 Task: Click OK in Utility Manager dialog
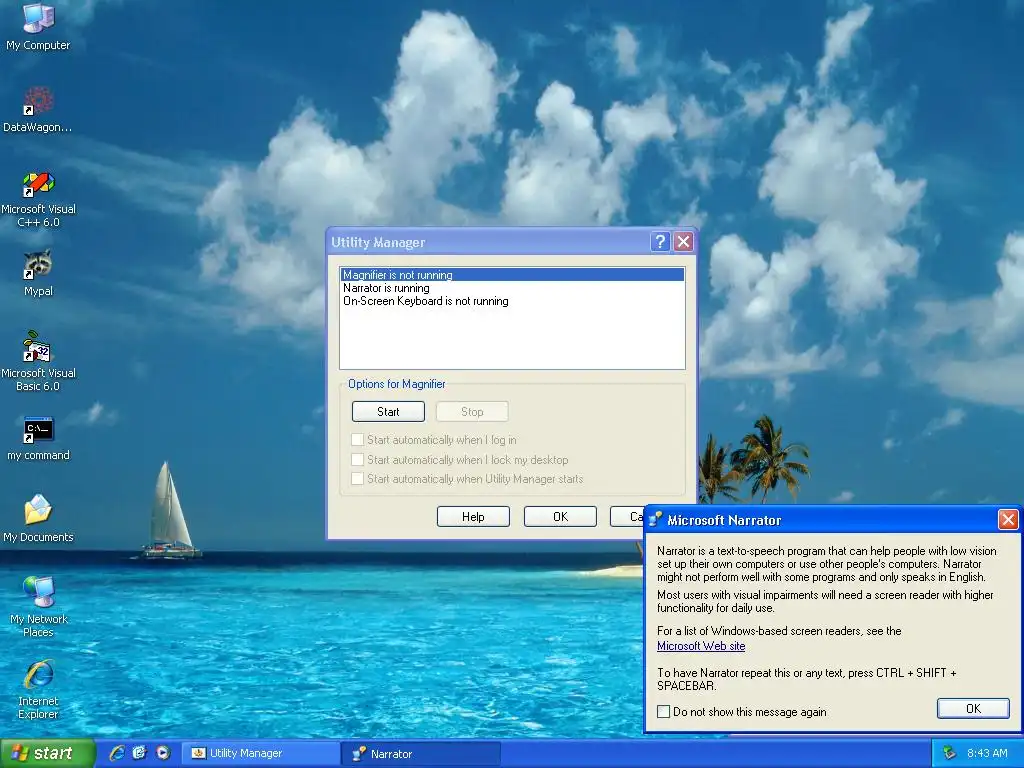click(x=560, y=517)
